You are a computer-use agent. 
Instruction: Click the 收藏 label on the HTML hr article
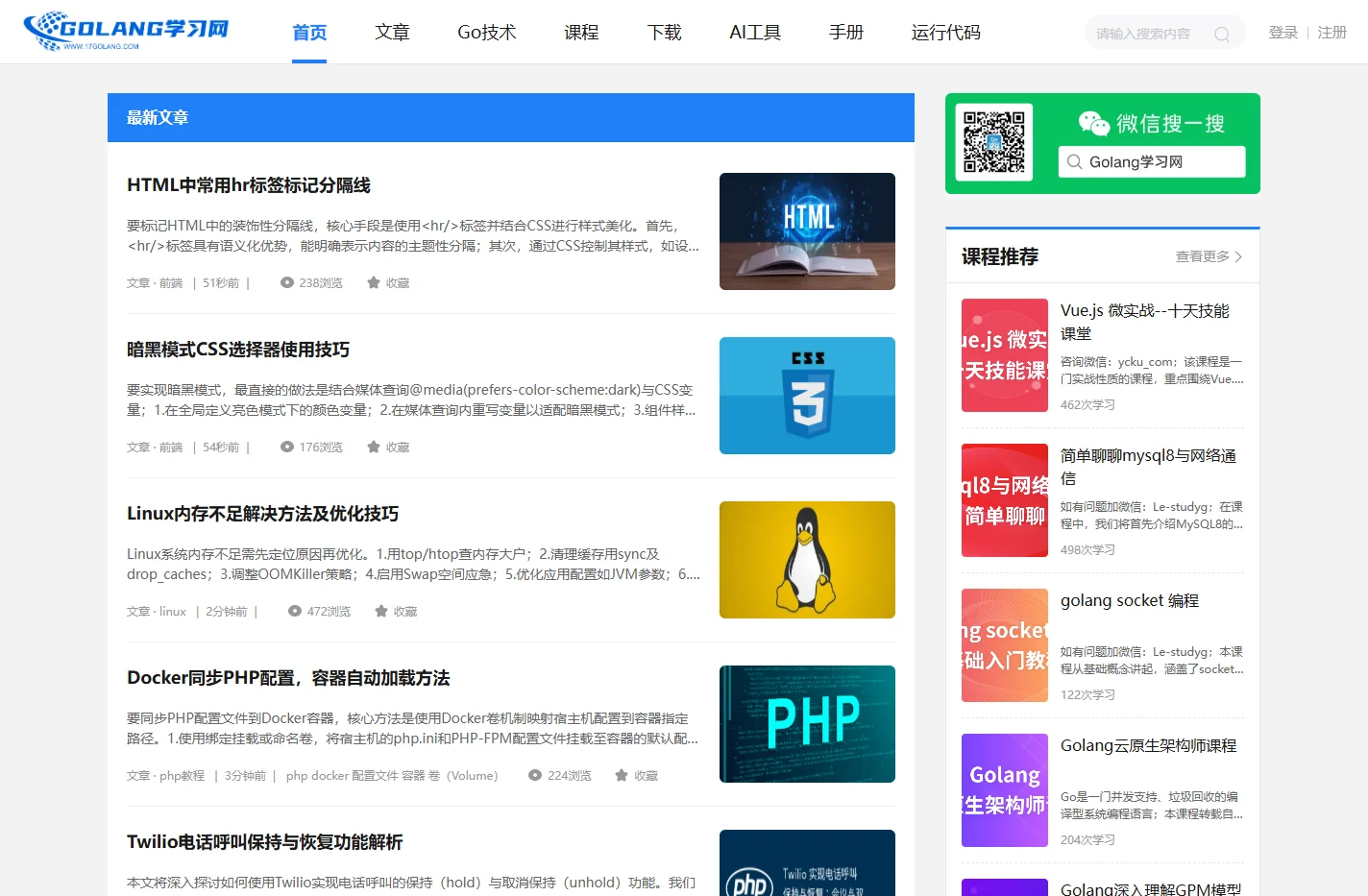[398, 283]
